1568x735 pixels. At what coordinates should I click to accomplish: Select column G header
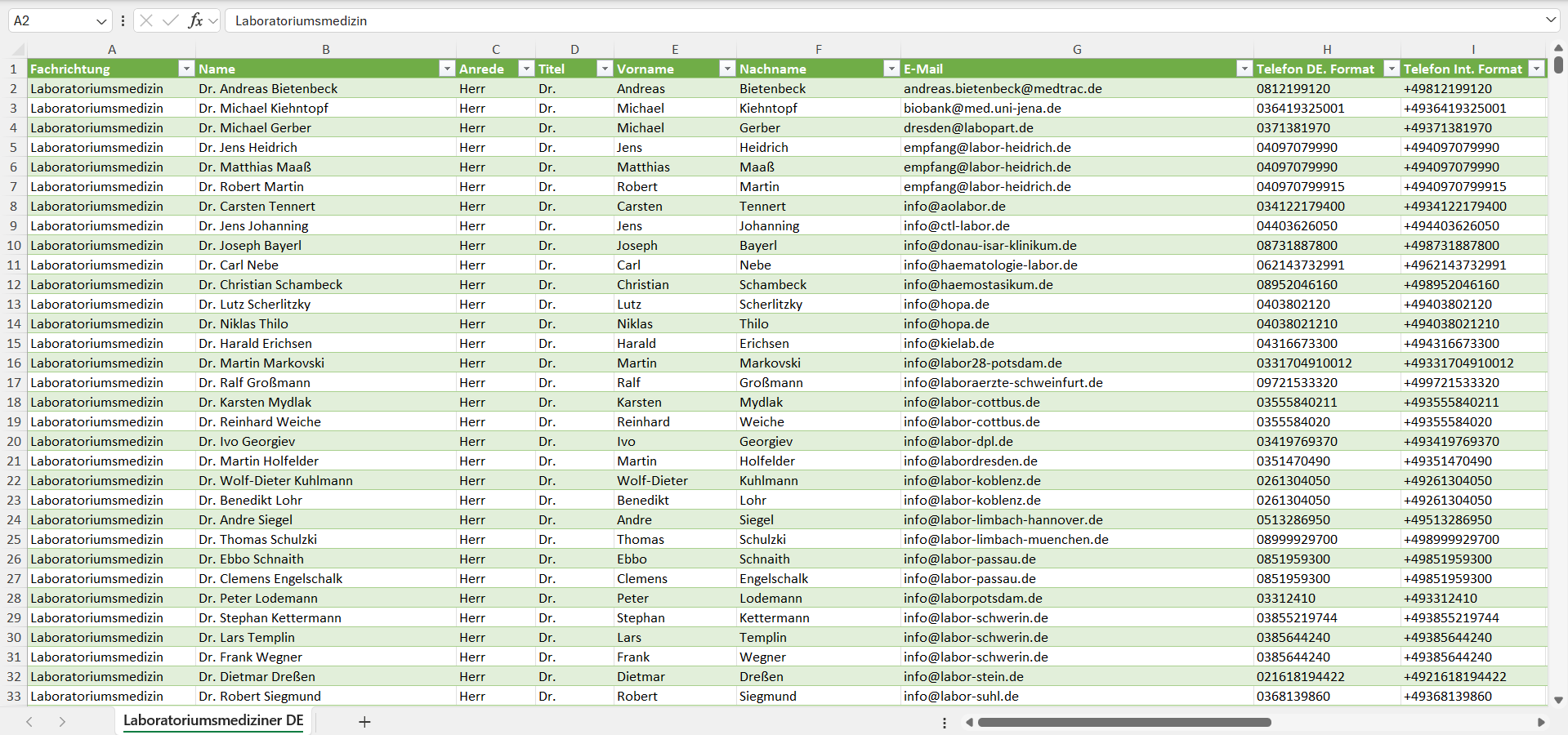click(x=1077, y=49)
